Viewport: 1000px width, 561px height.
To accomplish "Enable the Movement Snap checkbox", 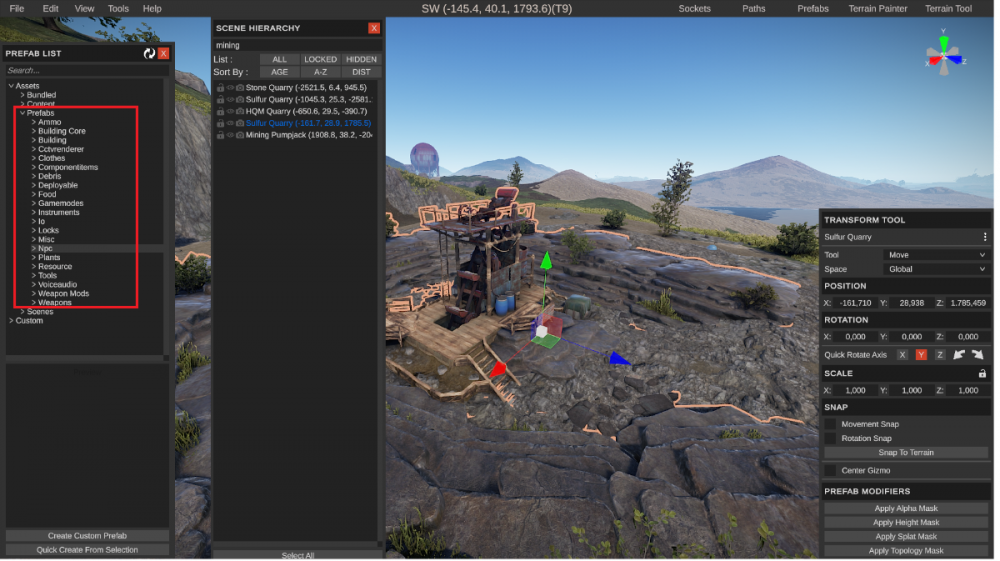I will (x=830, y=424).
